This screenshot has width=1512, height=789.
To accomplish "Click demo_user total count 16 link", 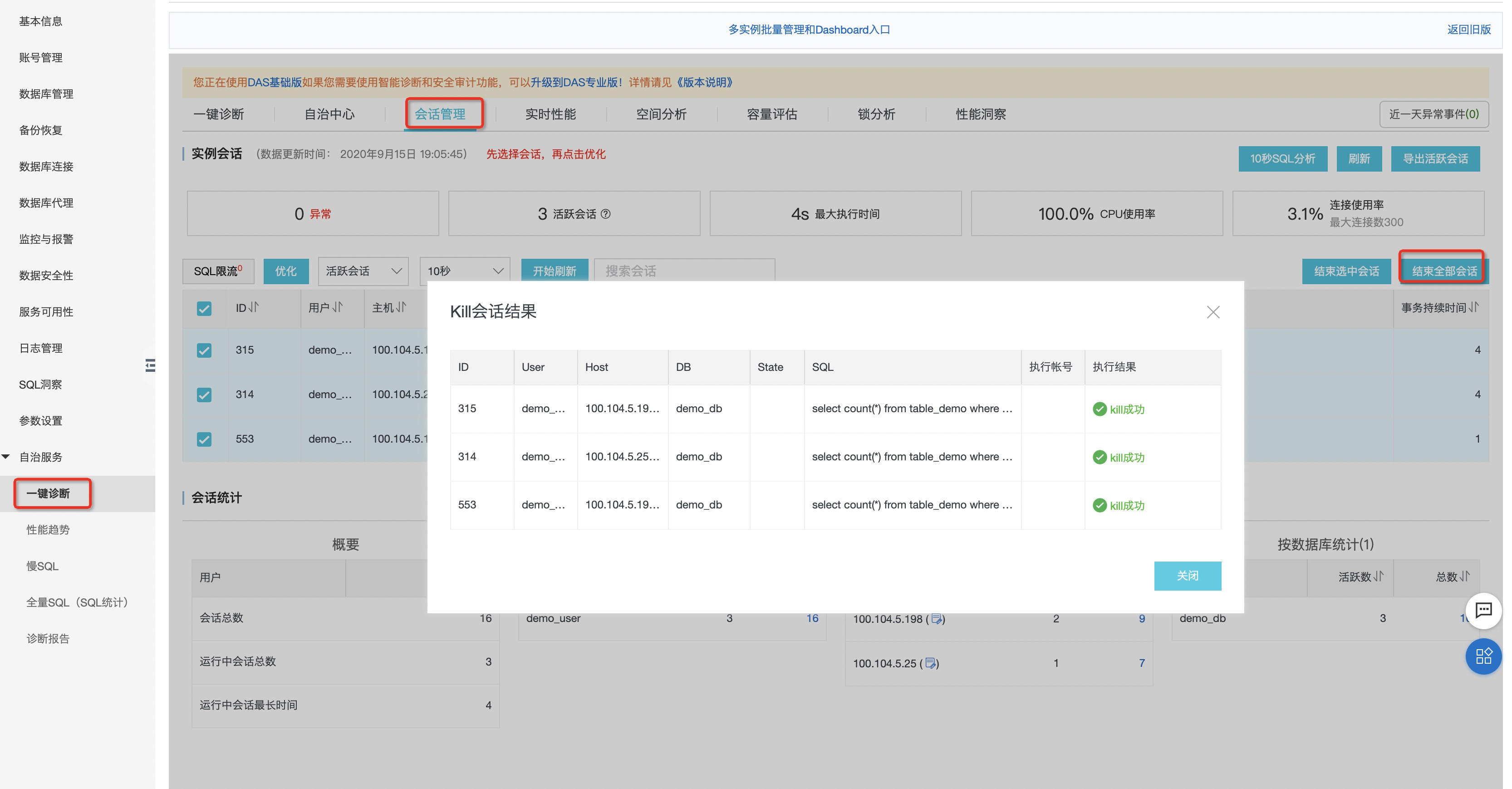I will pos(812,618).
